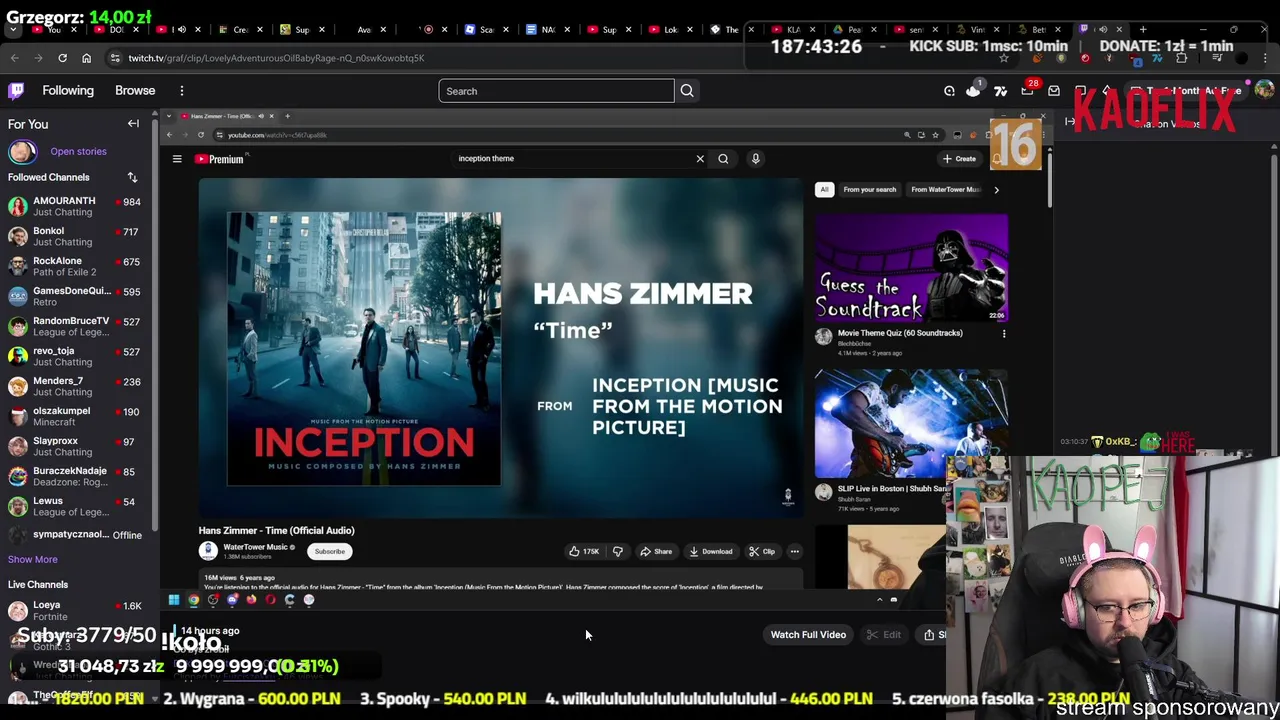
Task: Click YouTube Clip scissors button
Action: coord(763,551)
